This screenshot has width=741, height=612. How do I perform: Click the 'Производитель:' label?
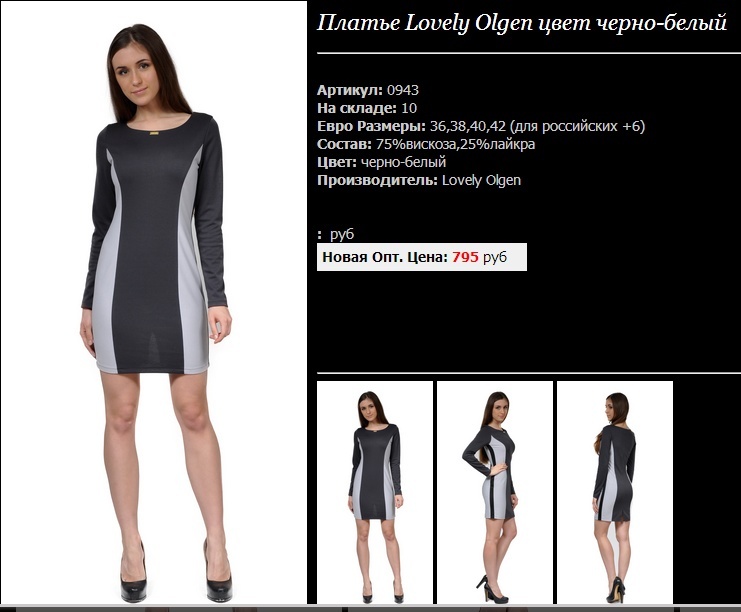(x=378, y=180)
